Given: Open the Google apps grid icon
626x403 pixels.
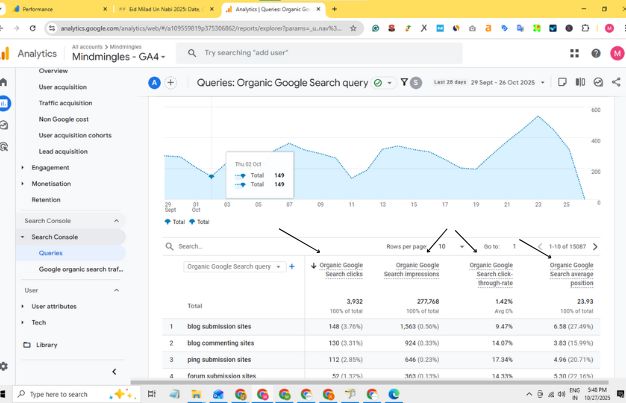Looking at the screenshot, I should [x=574, y=53].
